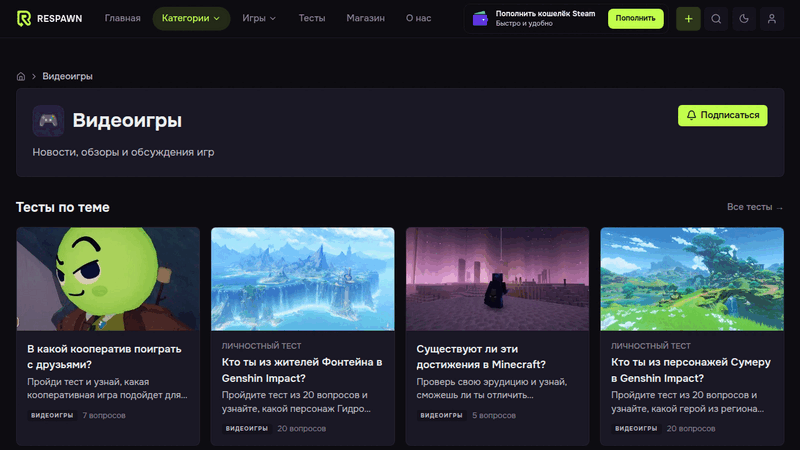Click the Пополнить button

tap(636, 18)
